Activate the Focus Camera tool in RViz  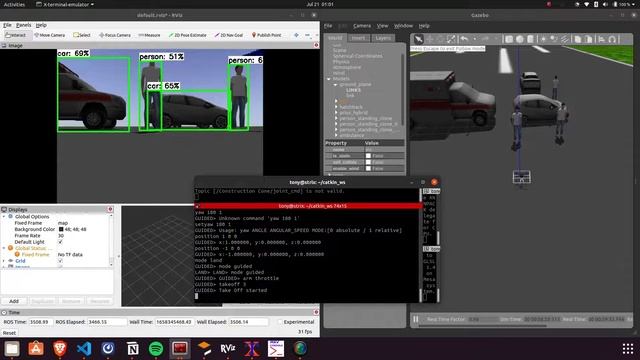115,35
